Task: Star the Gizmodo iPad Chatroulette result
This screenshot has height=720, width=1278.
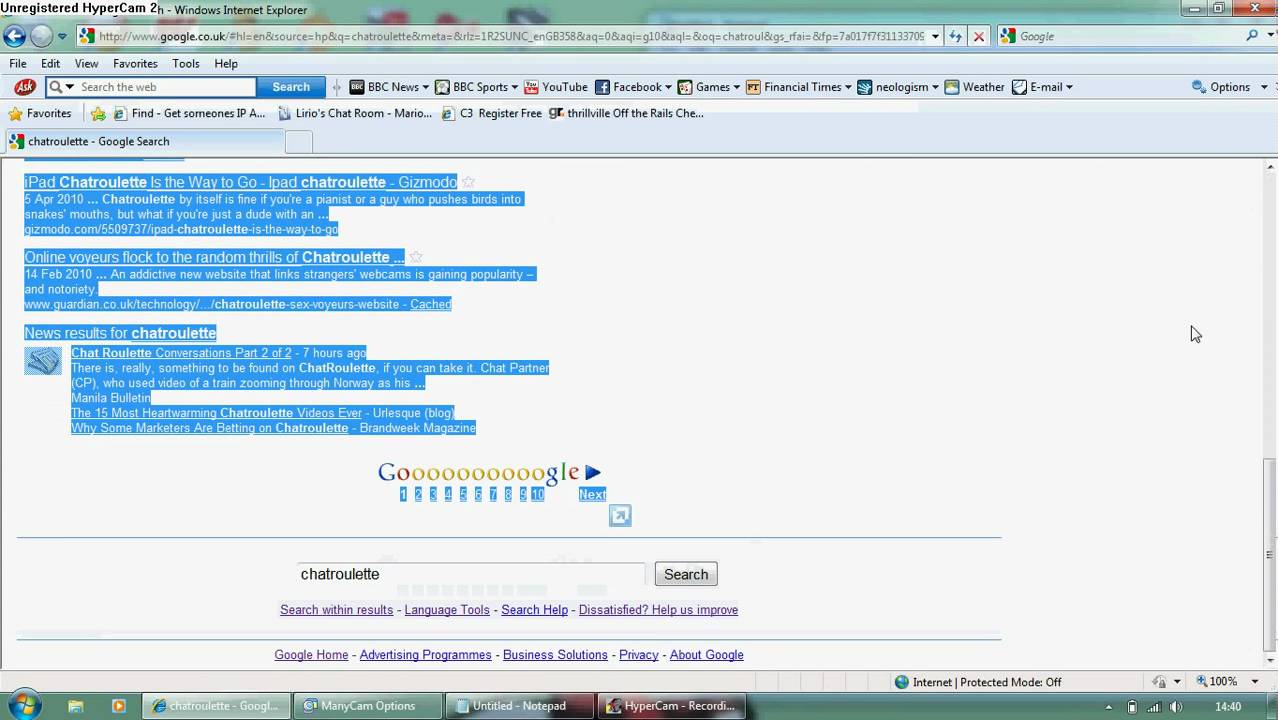Action: click(x=468, y=182)
